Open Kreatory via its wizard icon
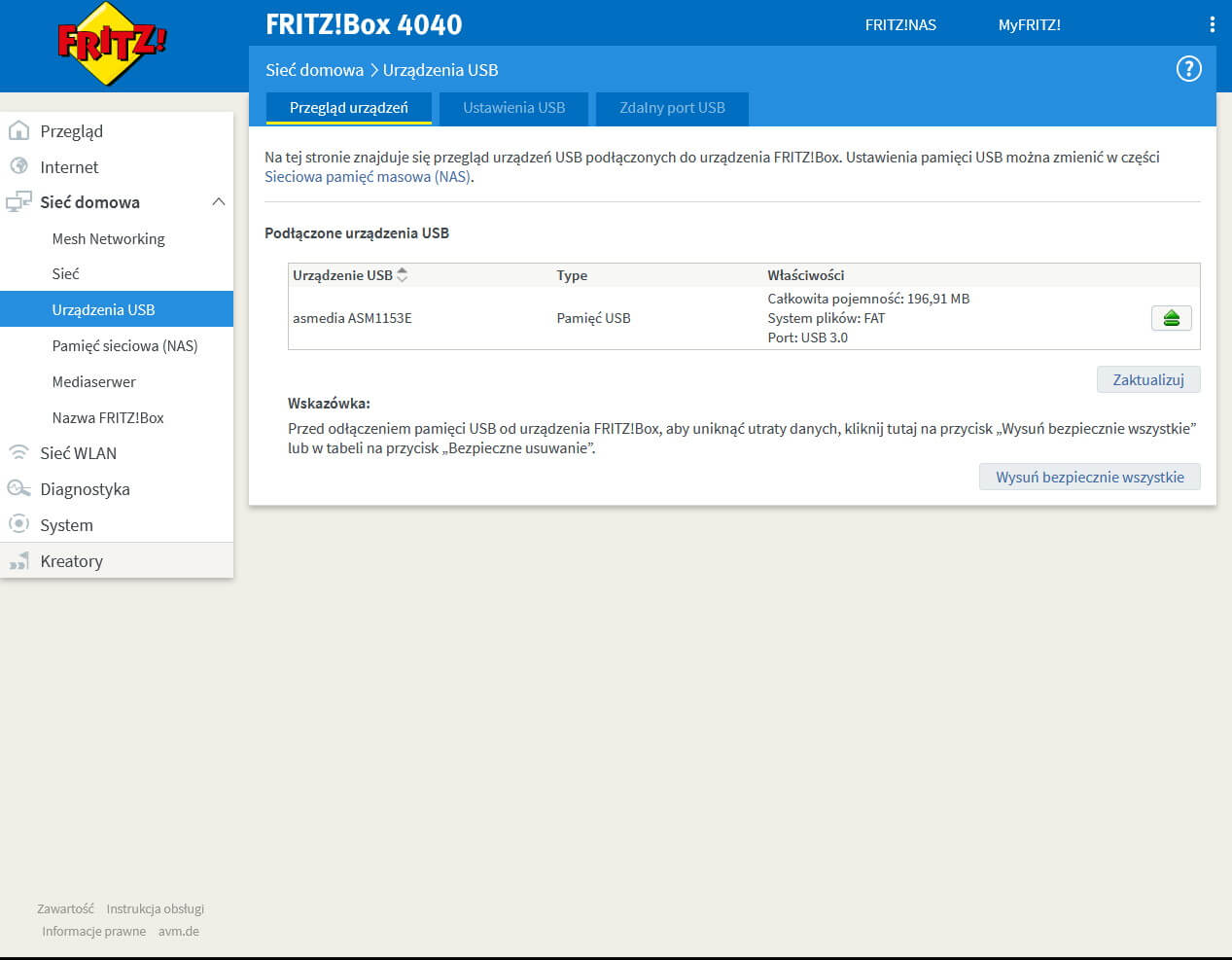Image resolution: width=1232 pixels, height=960 pixels. coord(18,560)
